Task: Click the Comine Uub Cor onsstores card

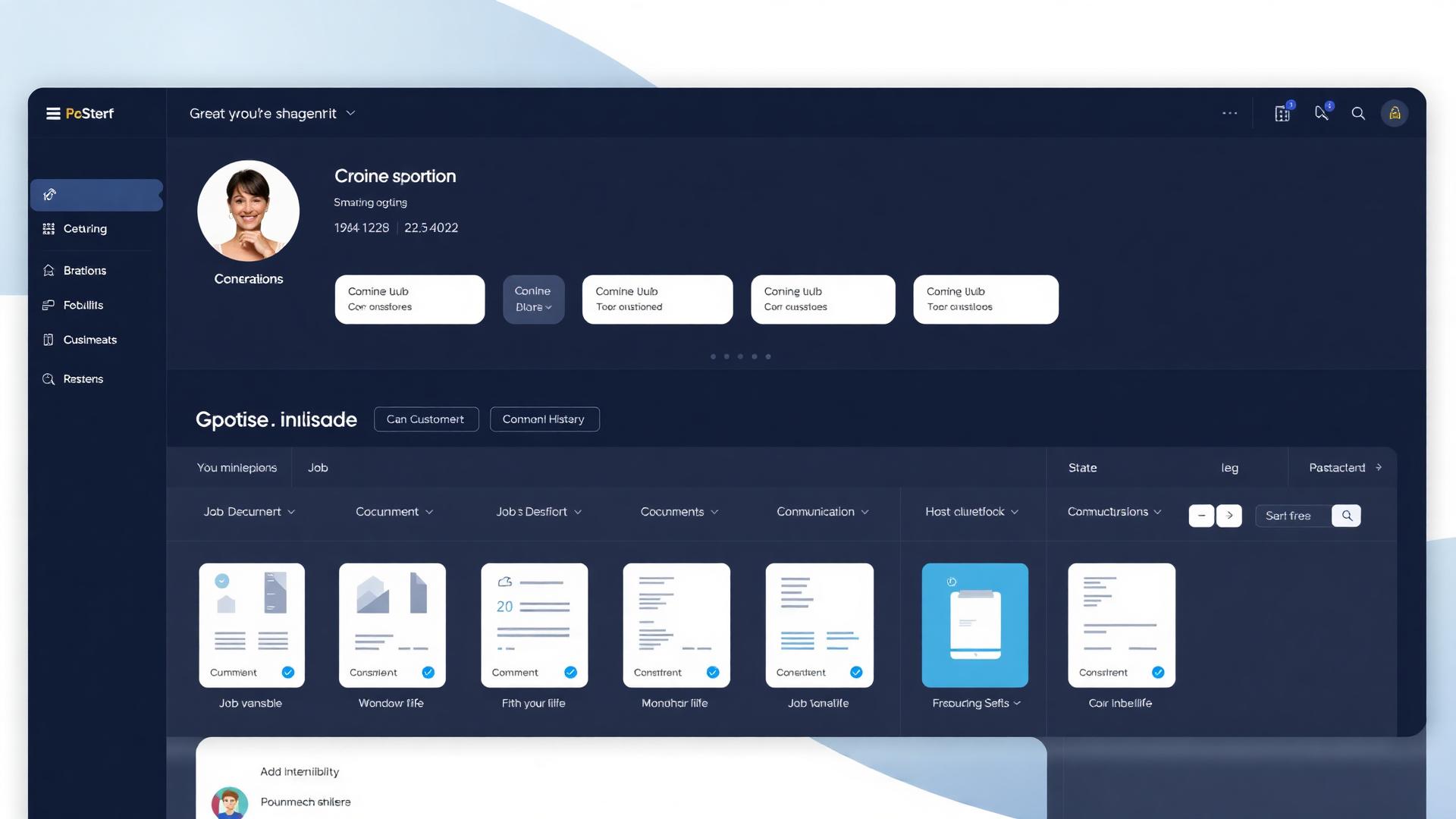Action: pos(409,300)
